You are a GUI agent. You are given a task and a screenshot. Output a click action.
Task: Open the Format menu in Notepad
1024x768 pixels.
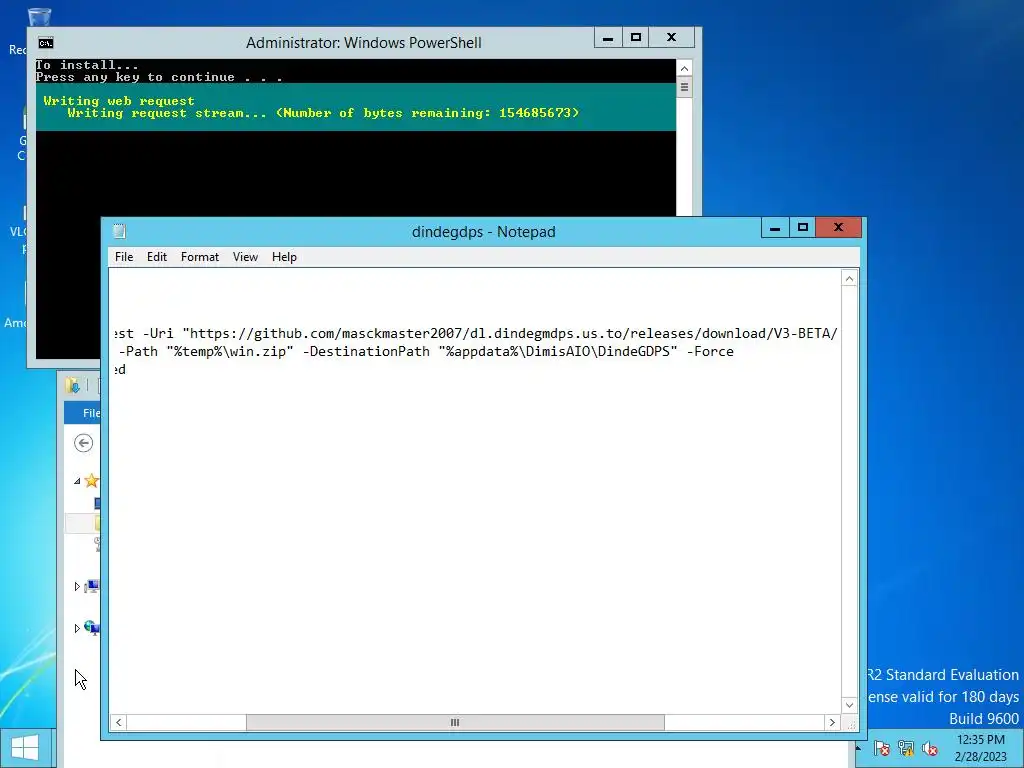200,257
